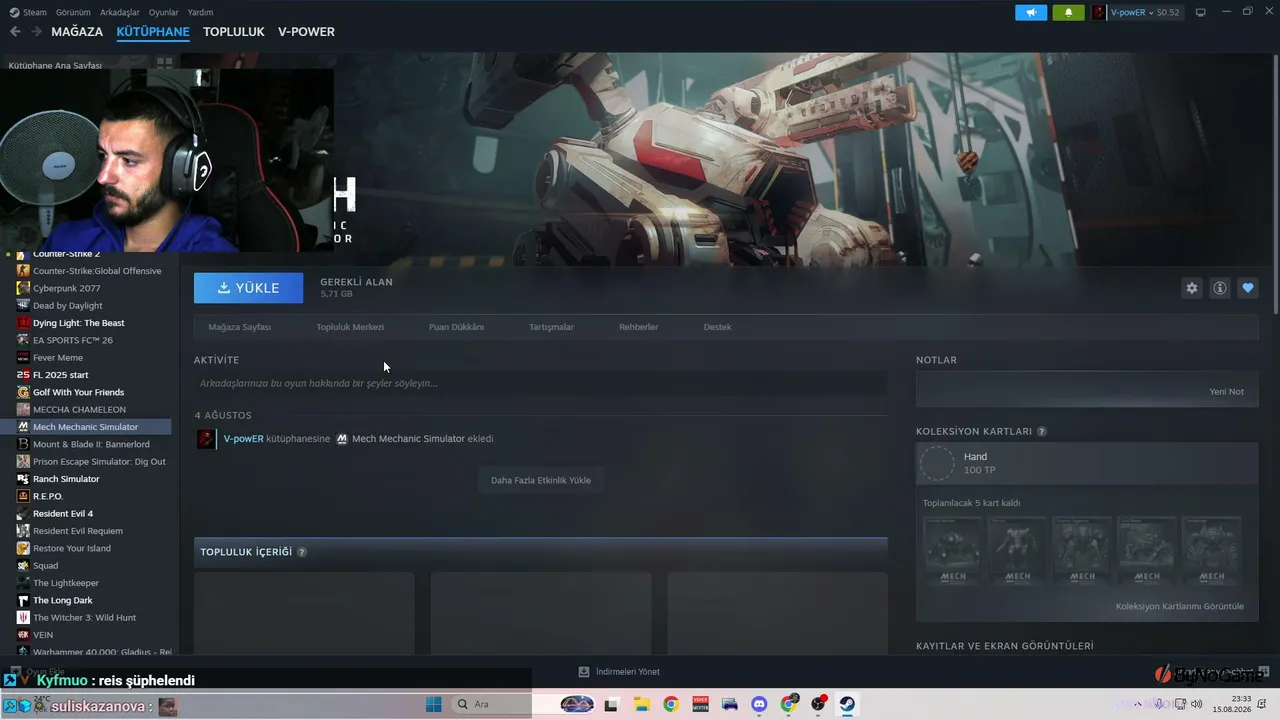Image resolution: width=1280 pixels, height=720 pixels.
Task: Open Google Chrome from the taskbar
Action: [x=671, y=704]
